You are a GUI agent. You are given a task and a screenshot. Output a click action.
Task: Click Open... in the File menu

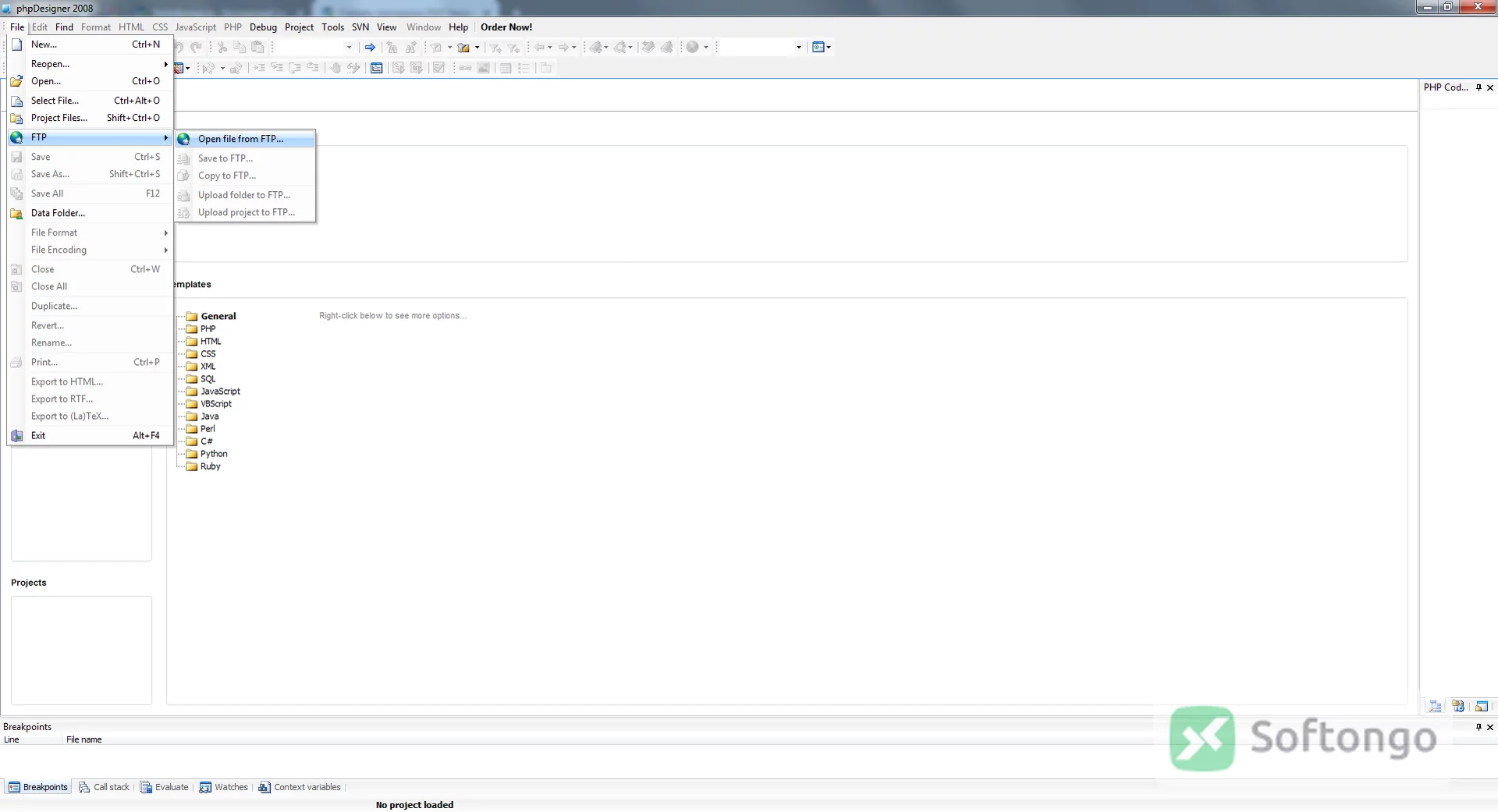(x=90, y=81)
